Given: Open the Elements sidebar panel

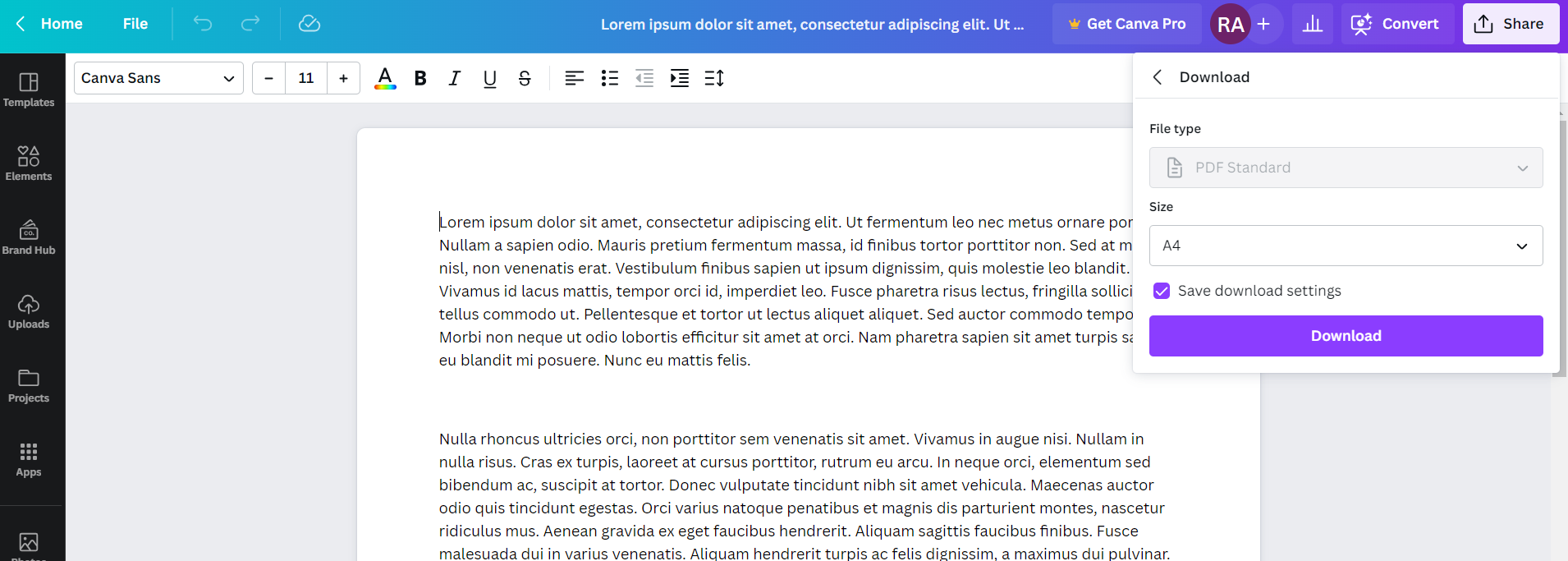Looking at the screenshot, I should [29, 164].
